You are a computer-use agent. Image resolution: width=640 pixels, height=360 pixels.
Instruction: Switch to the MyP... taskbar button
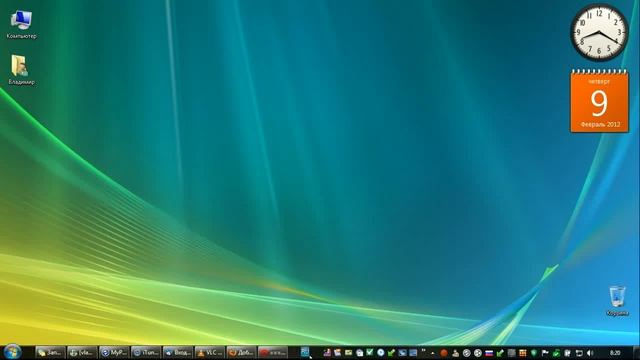coord(114,353)
